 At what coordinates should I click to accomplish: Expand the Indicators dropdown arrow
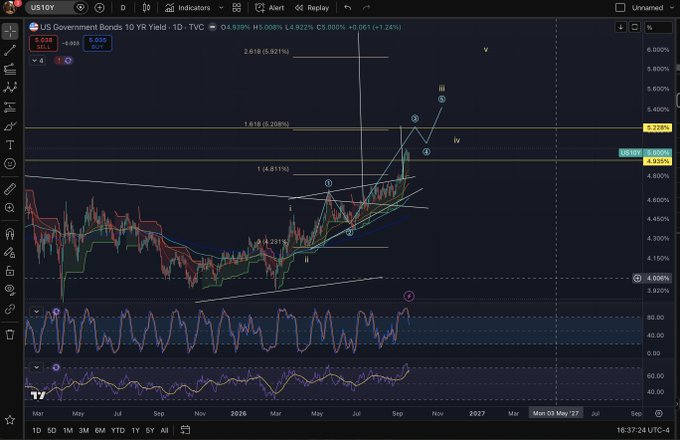coord(221,8)
